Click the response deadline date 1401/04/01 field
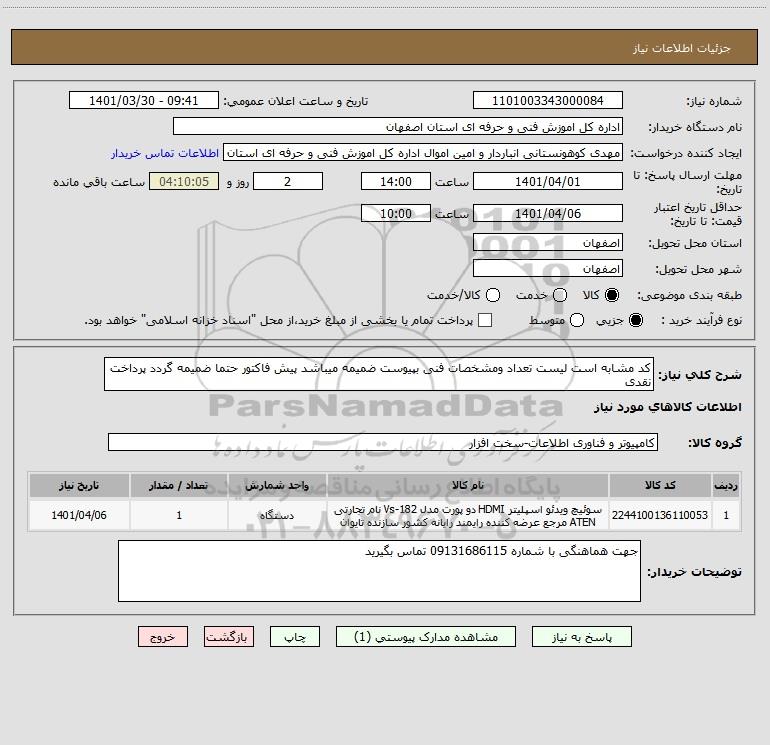The height and width of the screenshot is (745, 770). (x=548, y=181)
